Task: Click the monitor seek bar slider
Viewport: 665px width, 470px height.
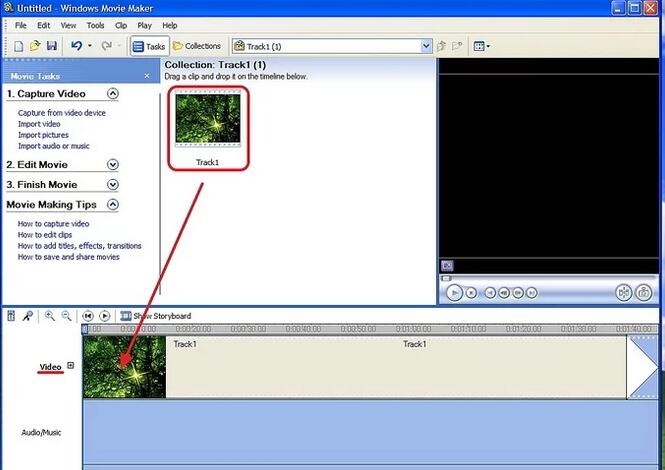Action: [x=446, y=278]
